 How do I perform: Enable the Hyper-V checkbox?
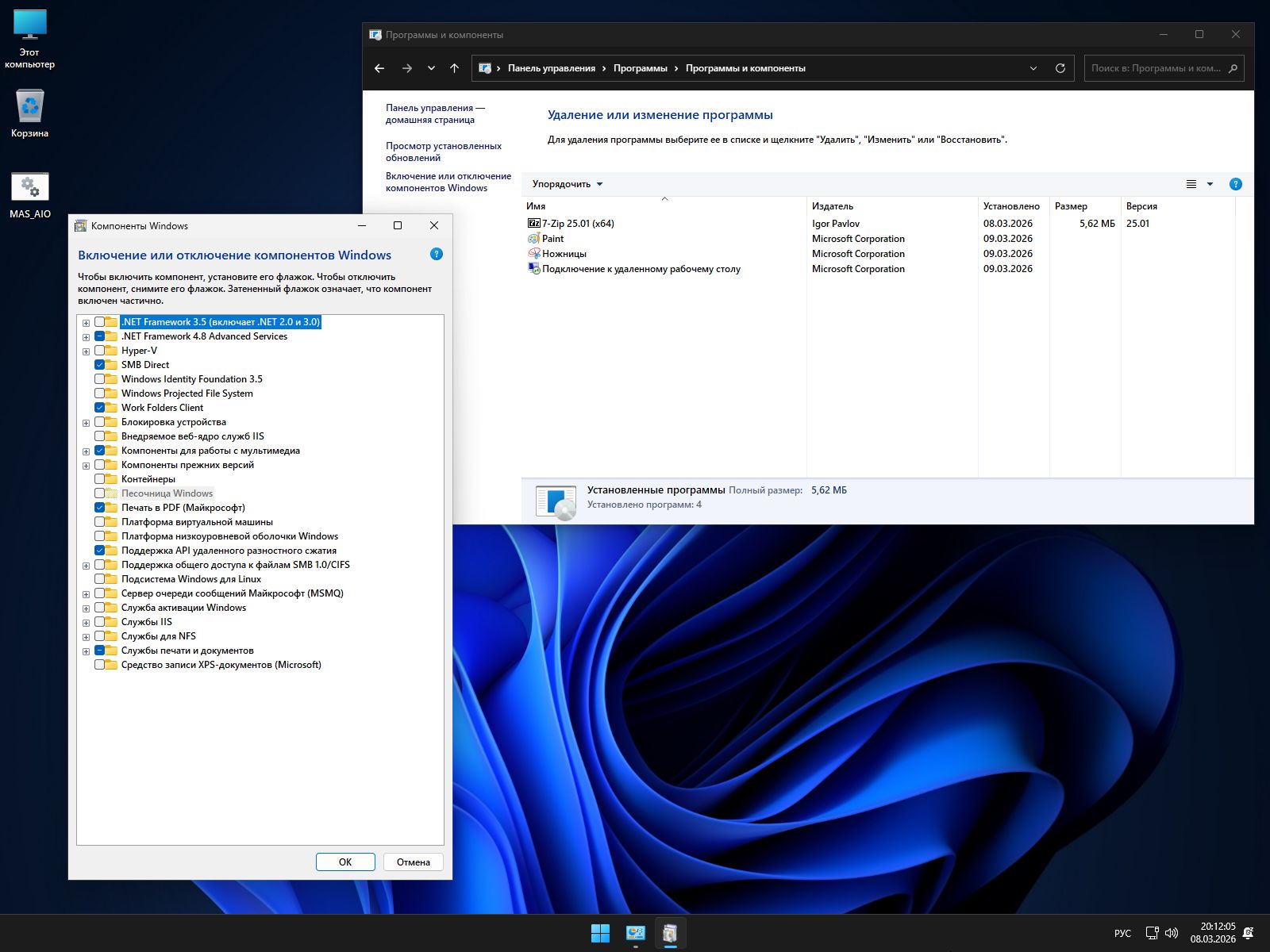click(x=100, y=351)
